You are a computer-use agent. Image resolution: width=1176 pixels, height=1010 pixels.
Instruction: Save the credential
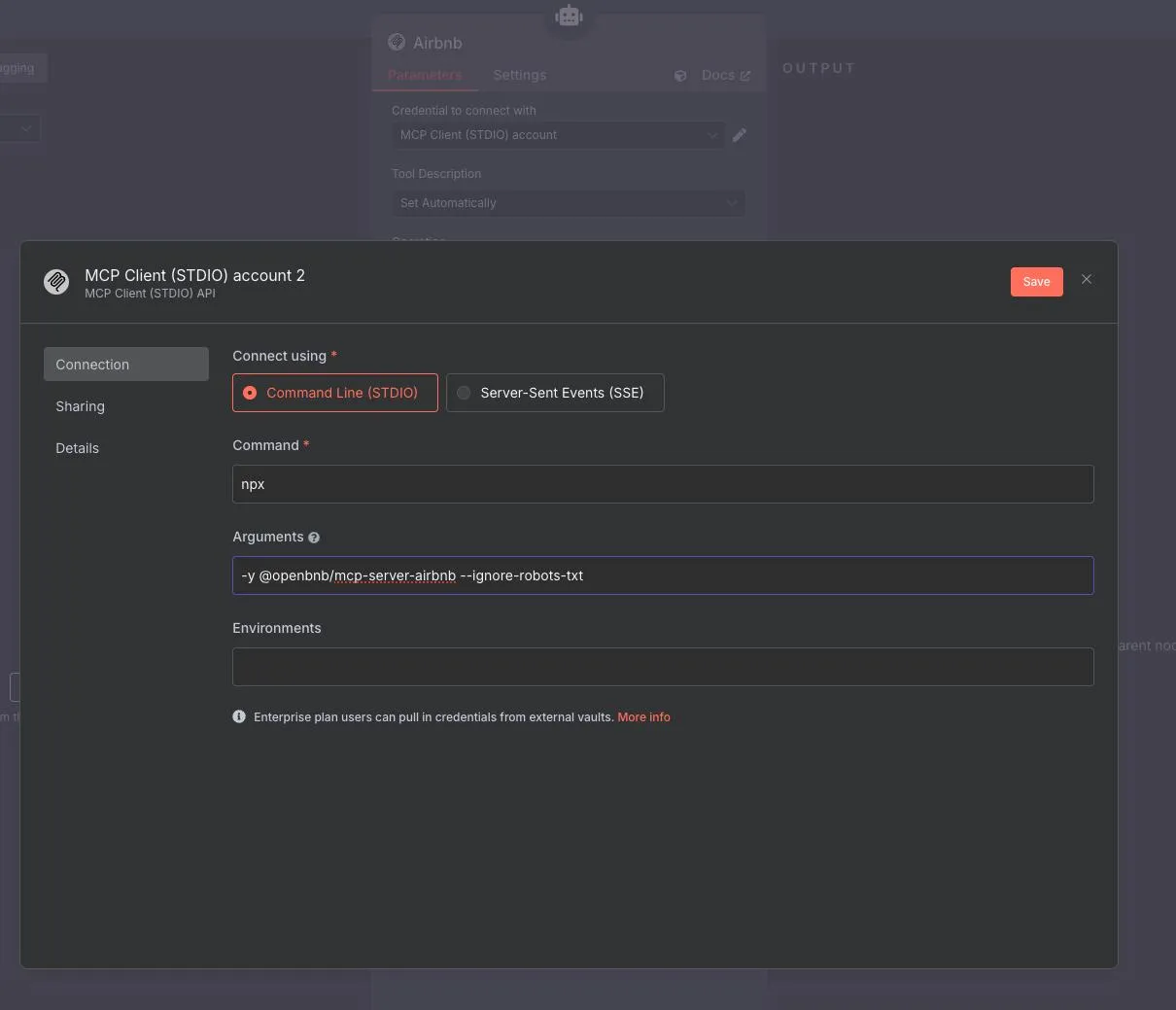1036,282
